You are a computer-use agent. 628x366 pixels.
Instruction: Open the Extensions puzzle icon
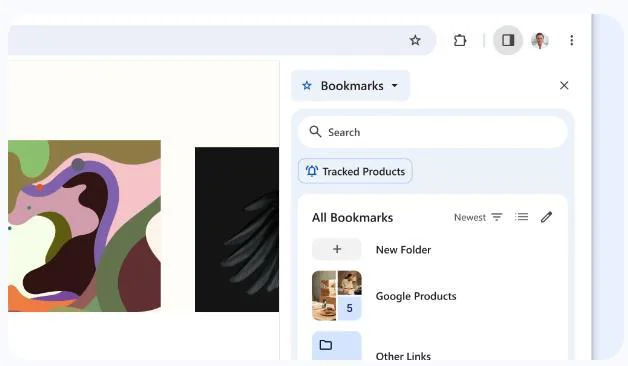coord(460,40)
